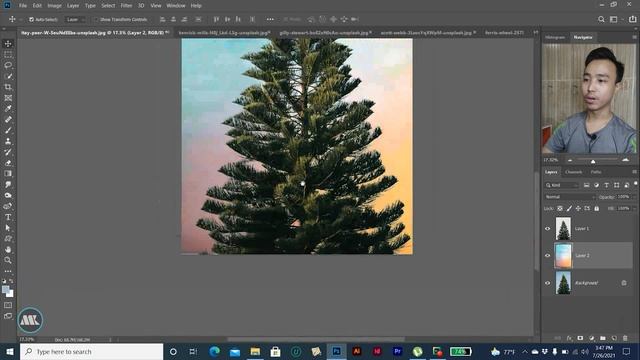Open Layers panel options menu

click(x=634, y=172)
